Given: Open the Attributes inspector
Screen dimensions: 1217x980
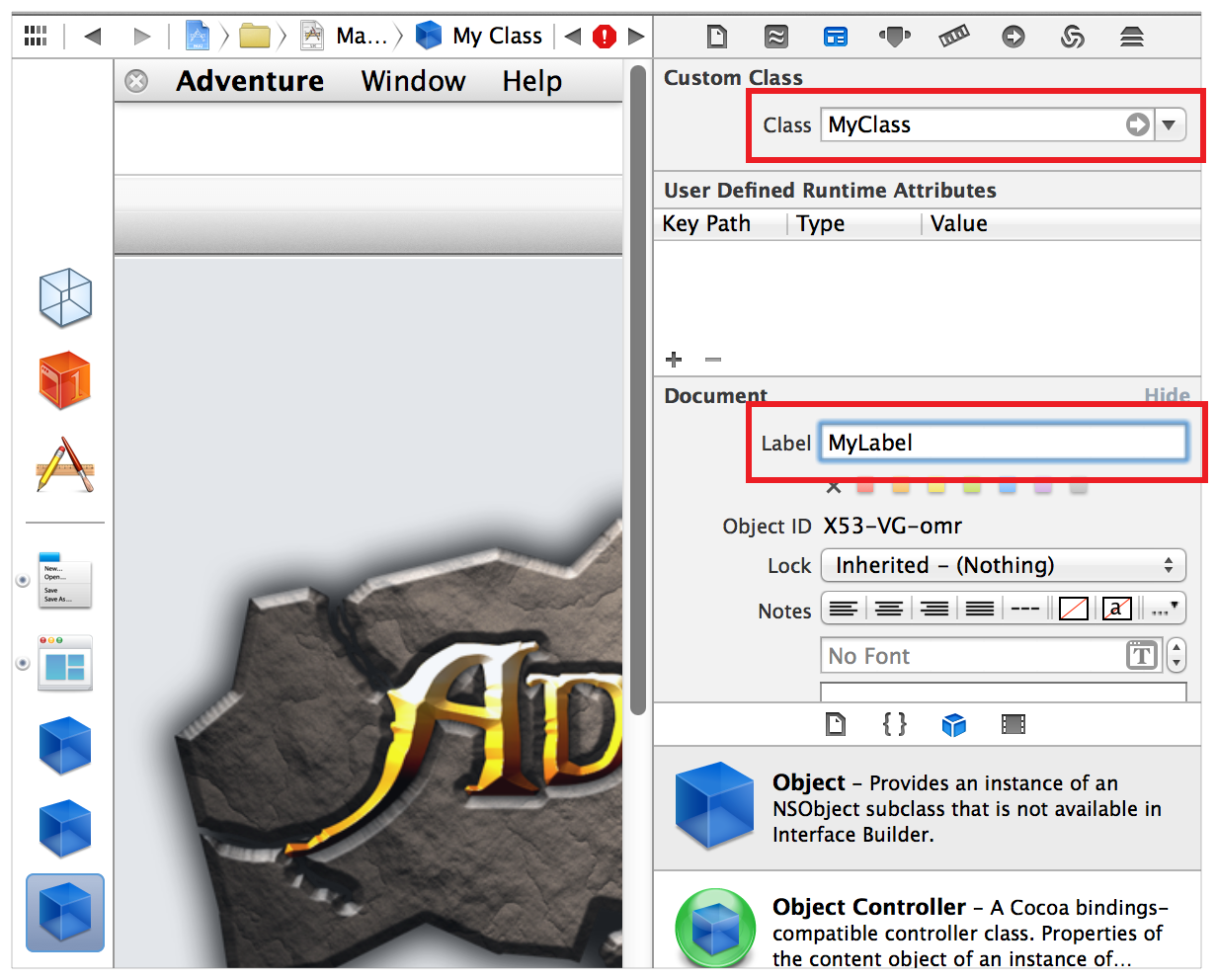Looking at the screenshot, I should [x=895, y=37].
